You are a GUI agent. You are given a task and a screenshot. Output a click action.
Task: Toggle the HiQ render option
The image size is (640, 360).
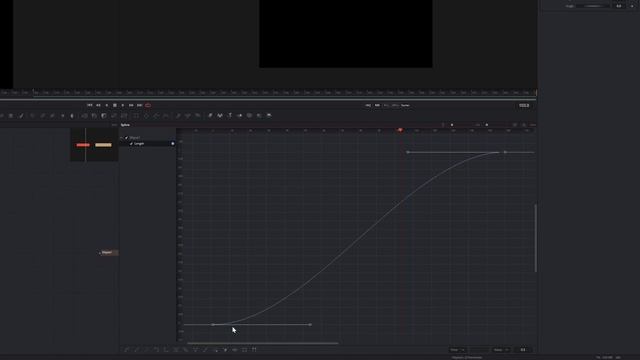(x=368, y=105)
